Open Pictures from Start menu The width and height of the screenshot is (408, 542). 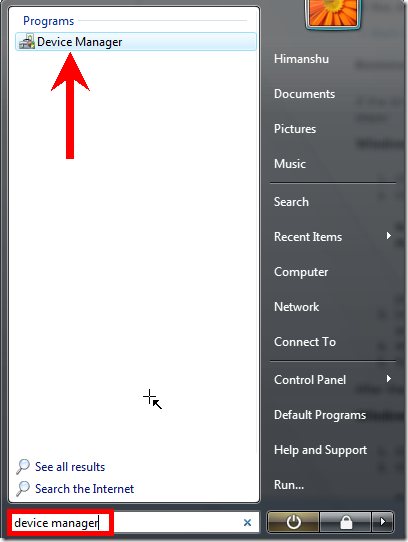click(x=295, y=129)
